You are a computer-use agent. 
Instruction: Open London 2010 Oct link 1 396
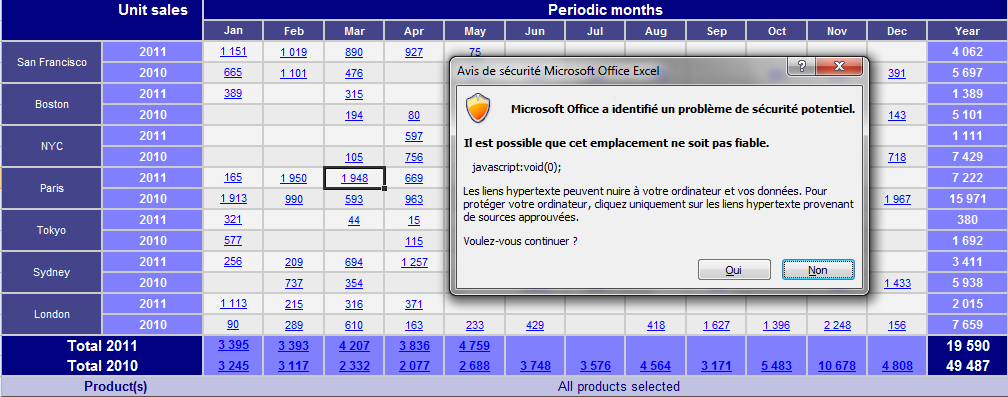coord(777,325)
